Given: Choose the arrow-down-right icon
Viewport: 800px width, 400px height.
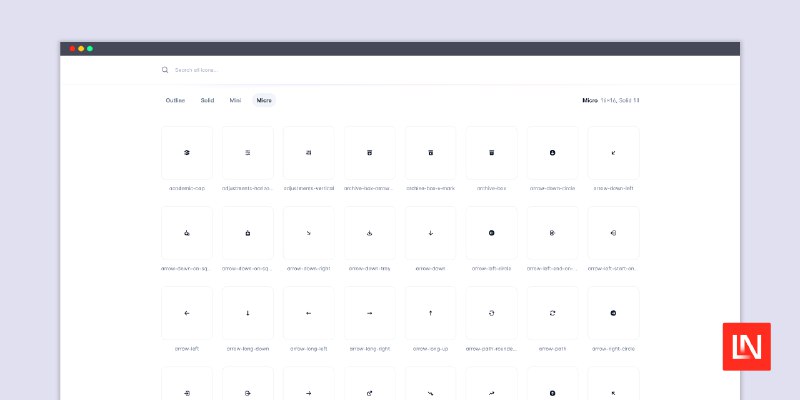Looking at the screenshot, I should (x=309, y=233).
